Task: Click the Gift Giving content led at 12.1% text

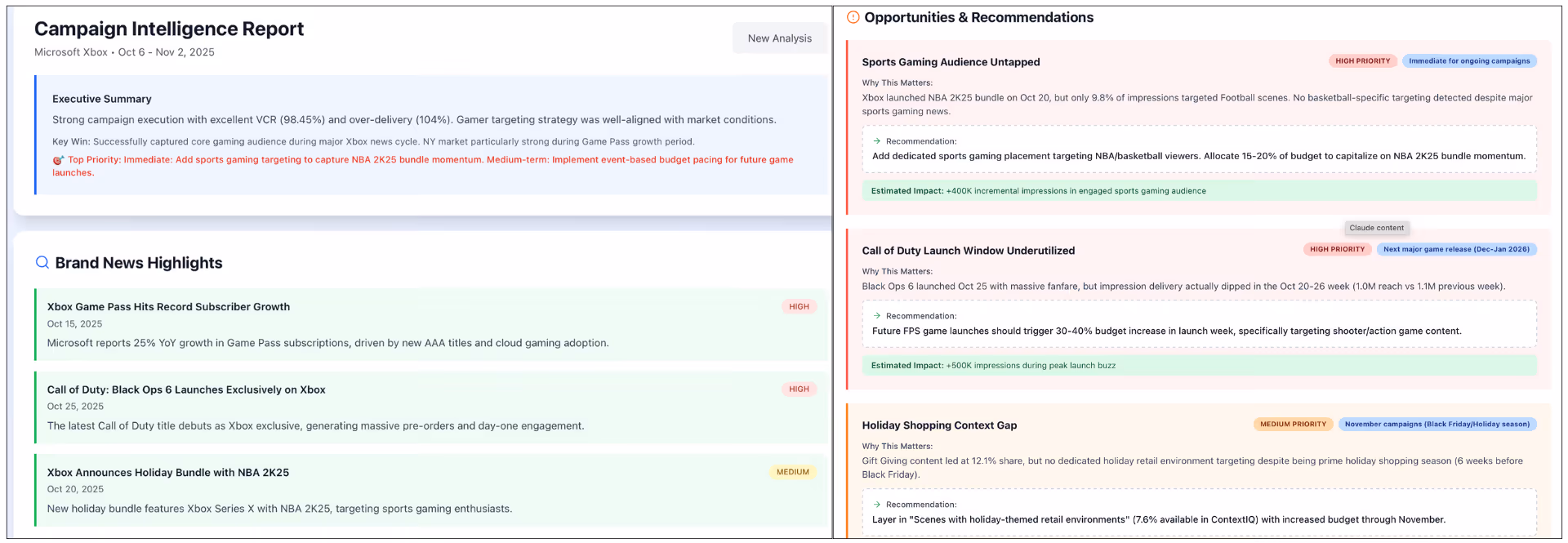Action: pos(1192,468)
